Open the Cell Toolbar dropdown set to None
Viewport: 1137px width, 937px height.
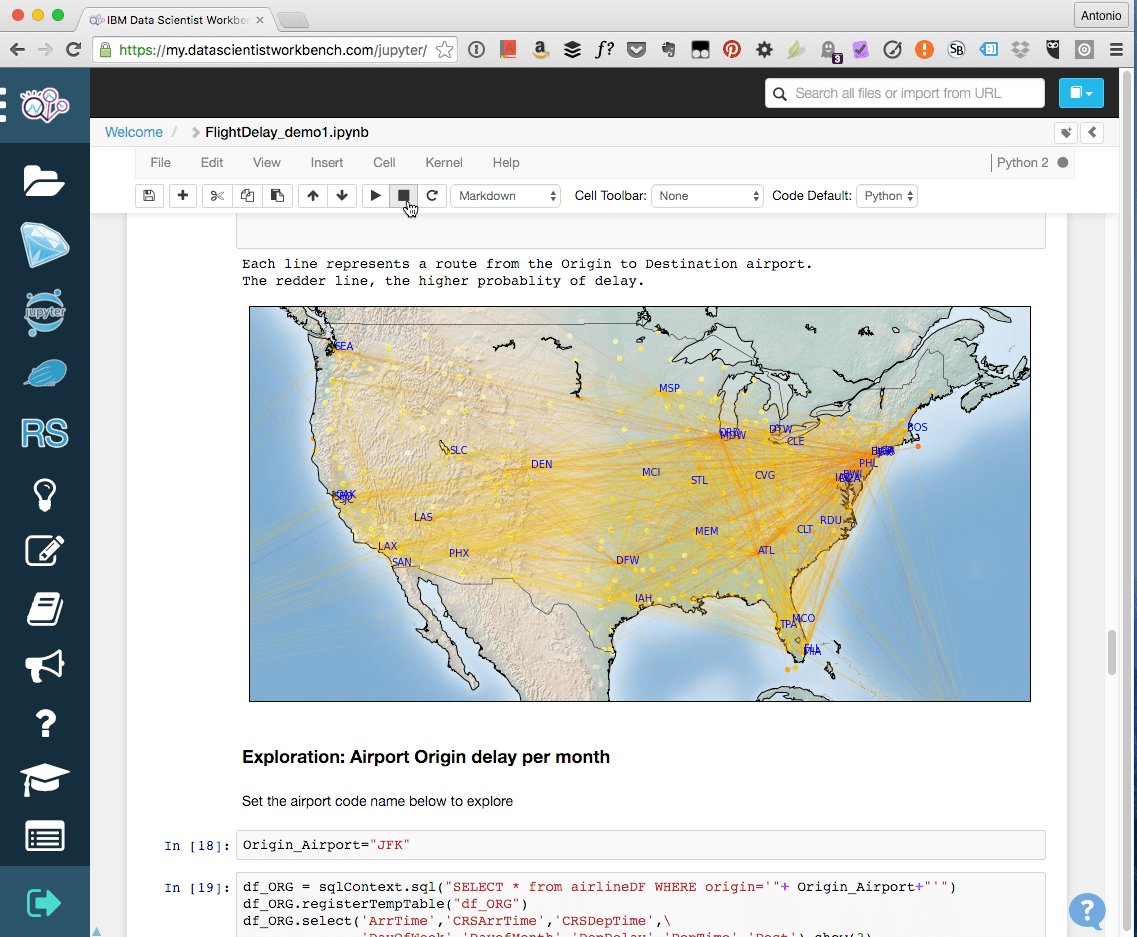point(707,196)
